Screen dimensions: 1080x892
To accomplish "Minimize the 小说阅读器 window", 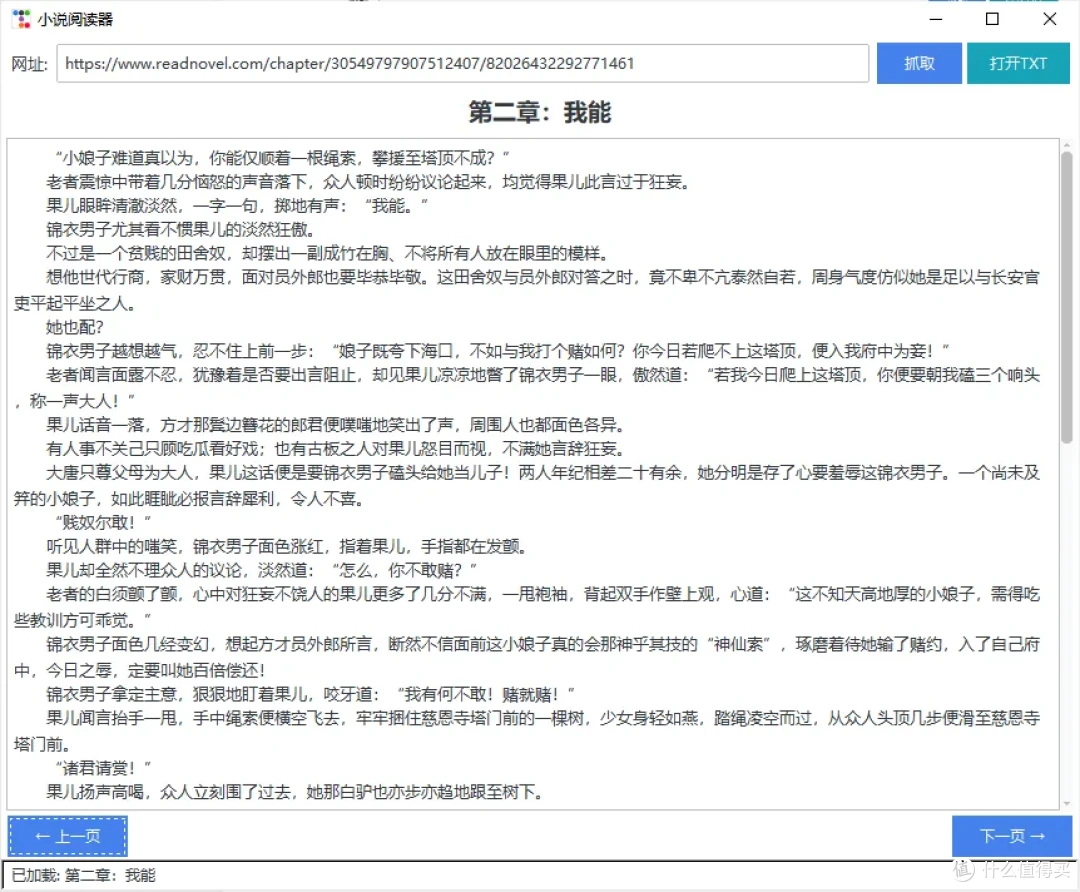I will point(935,19).
